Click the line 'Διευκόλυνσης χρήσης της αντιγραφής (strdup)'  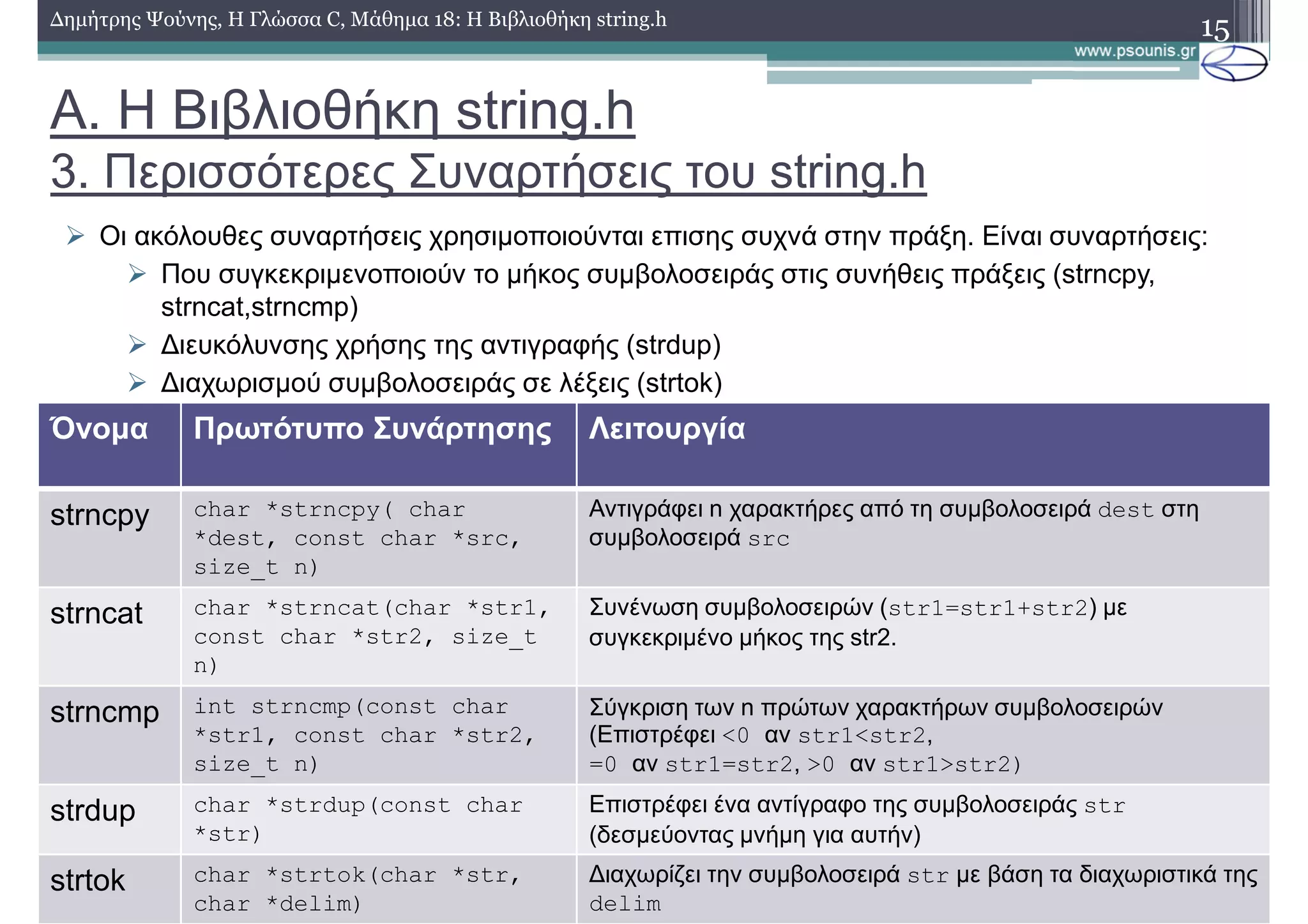point(441,345)
